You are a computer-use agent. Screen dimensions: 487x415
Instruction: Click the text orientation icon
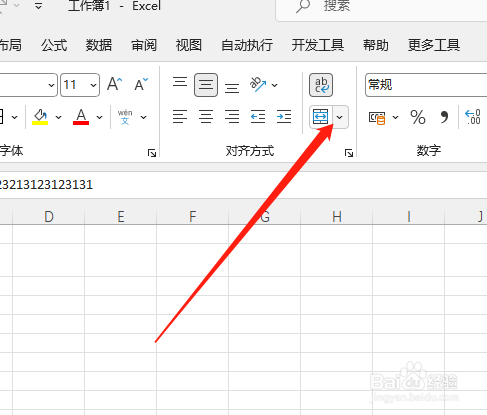(x=258, y=85)
